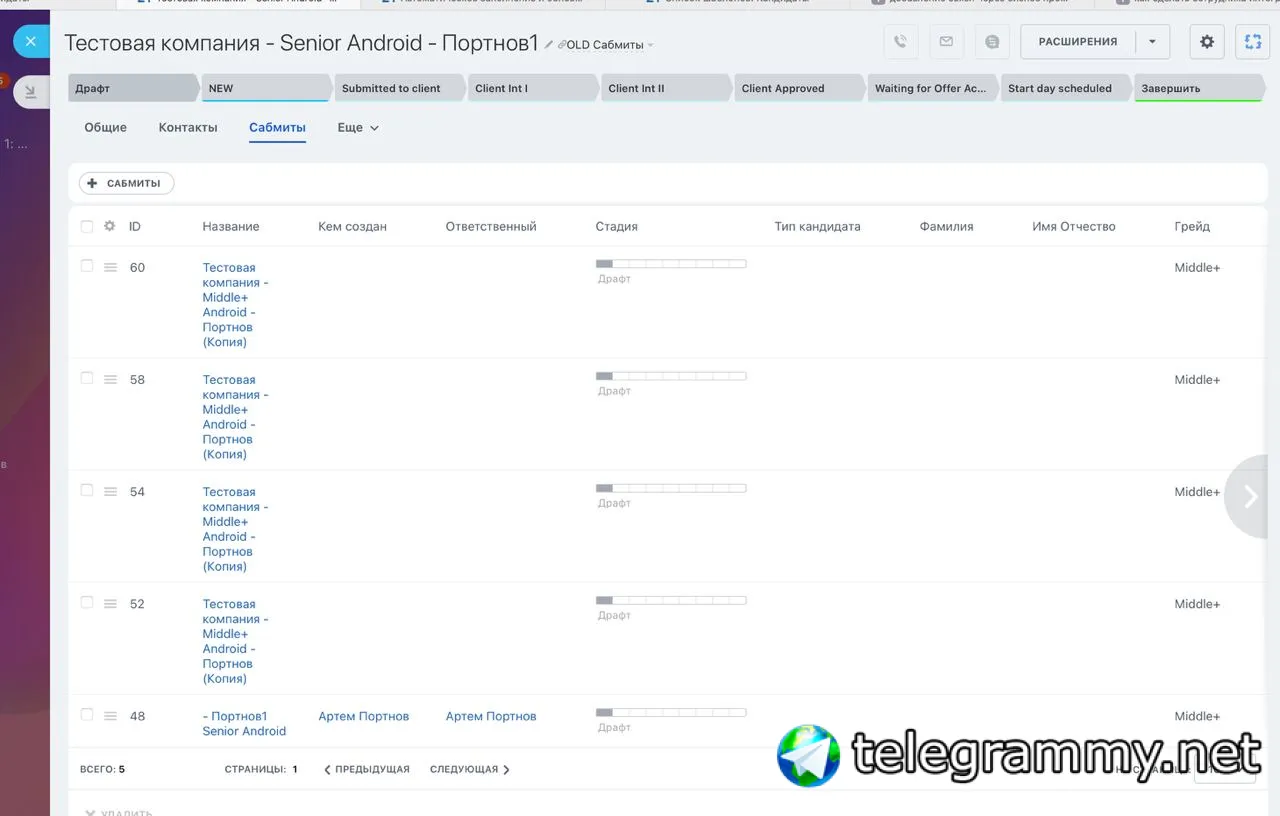1280x816 pixels.
Task: Click the + САБМИТЫ add button
Action: point(127,183)
